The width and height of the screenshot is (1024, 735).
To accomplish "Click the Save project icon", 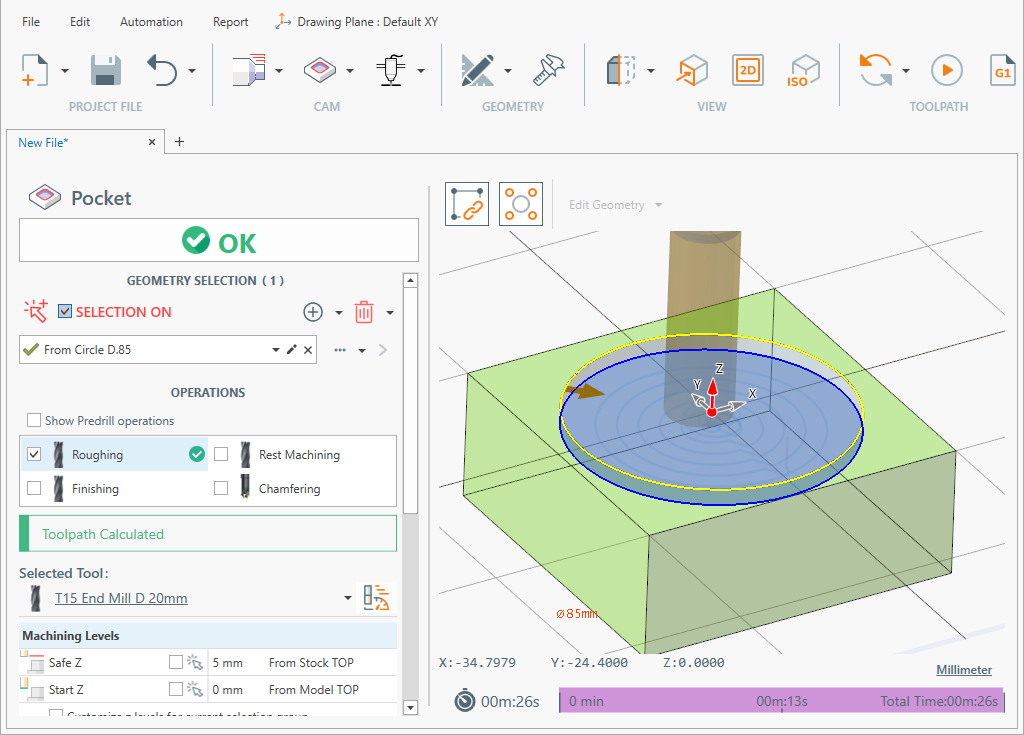I will pos(105,71).
